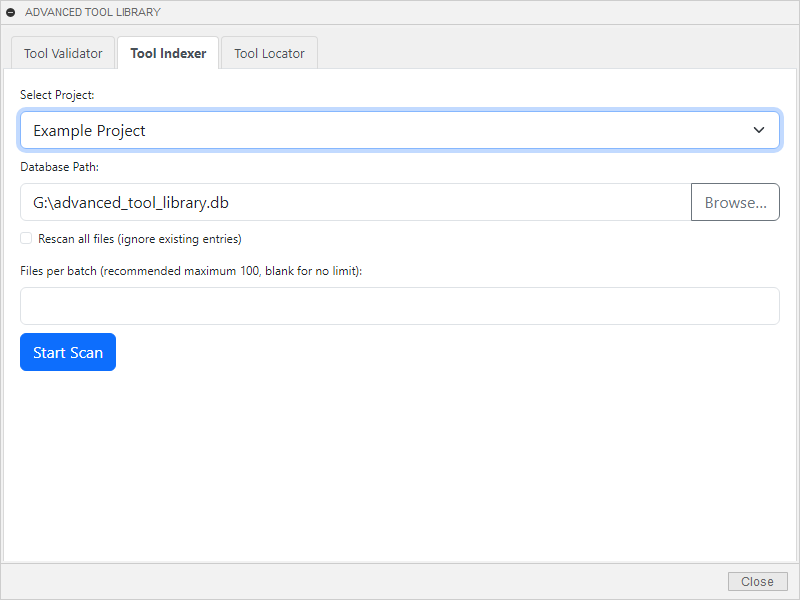Open the Tool Locator tab

point(269,54)
